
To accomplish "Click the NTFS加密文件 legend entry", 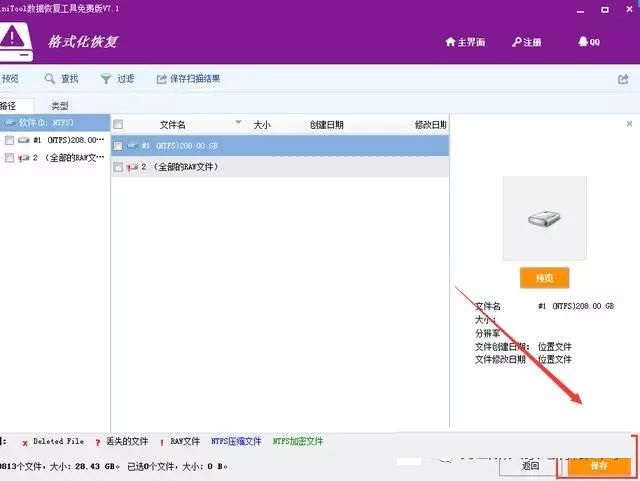I will point(298,441).
